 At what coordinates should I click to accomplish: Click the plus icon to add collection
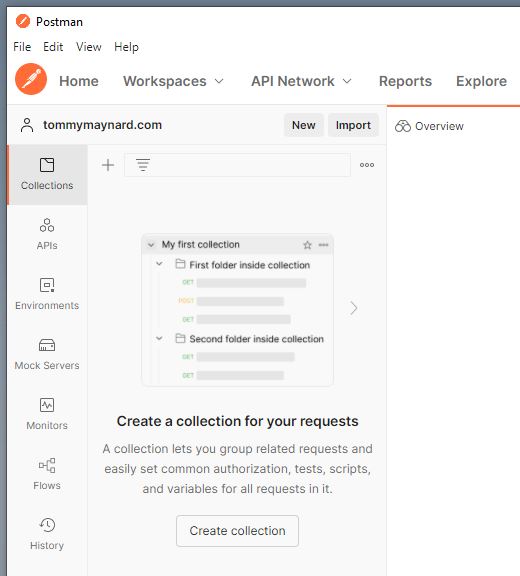(x=108, y=165)
